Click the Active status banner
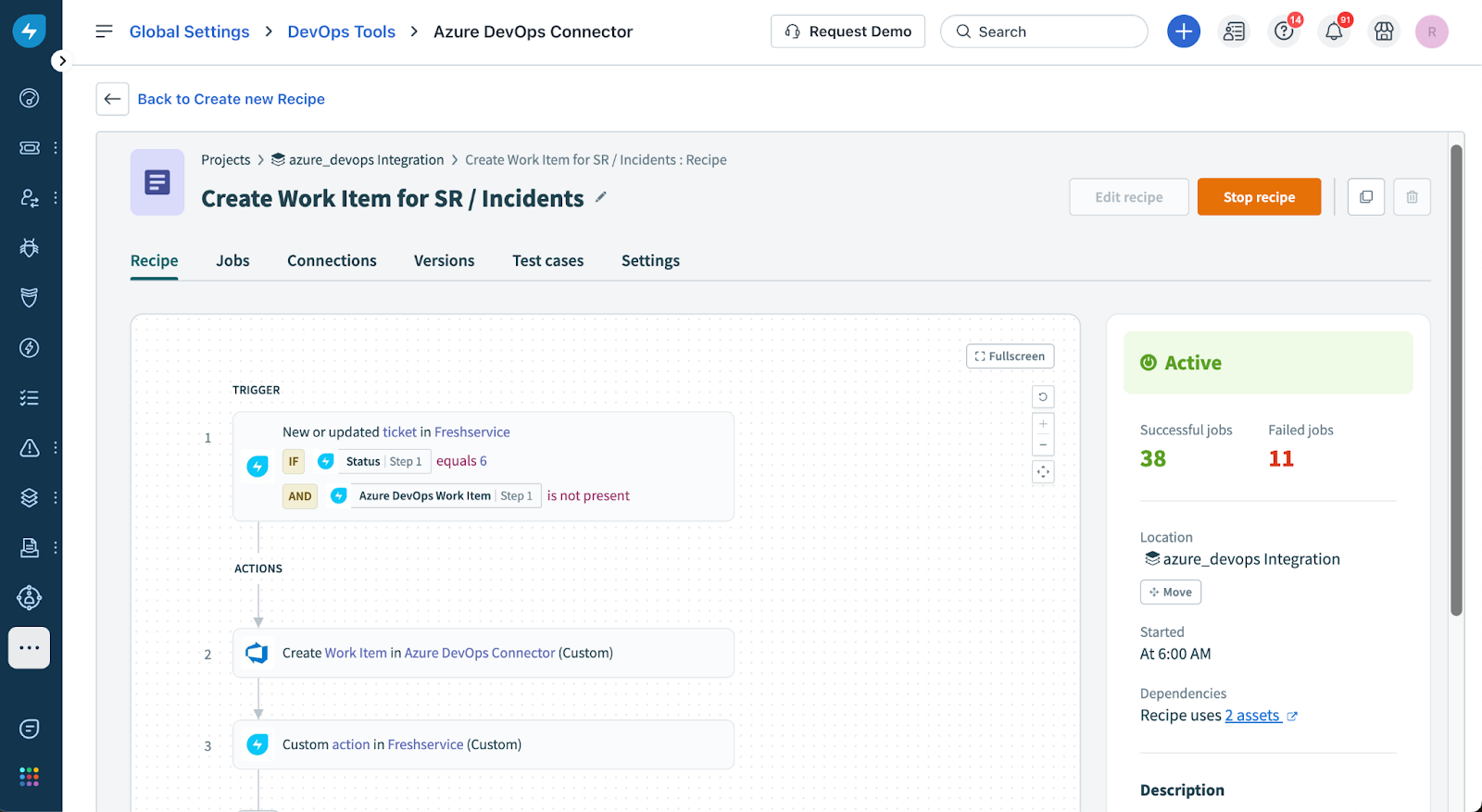Viewport: 1482px width, 812px height. click(1268, 363)
